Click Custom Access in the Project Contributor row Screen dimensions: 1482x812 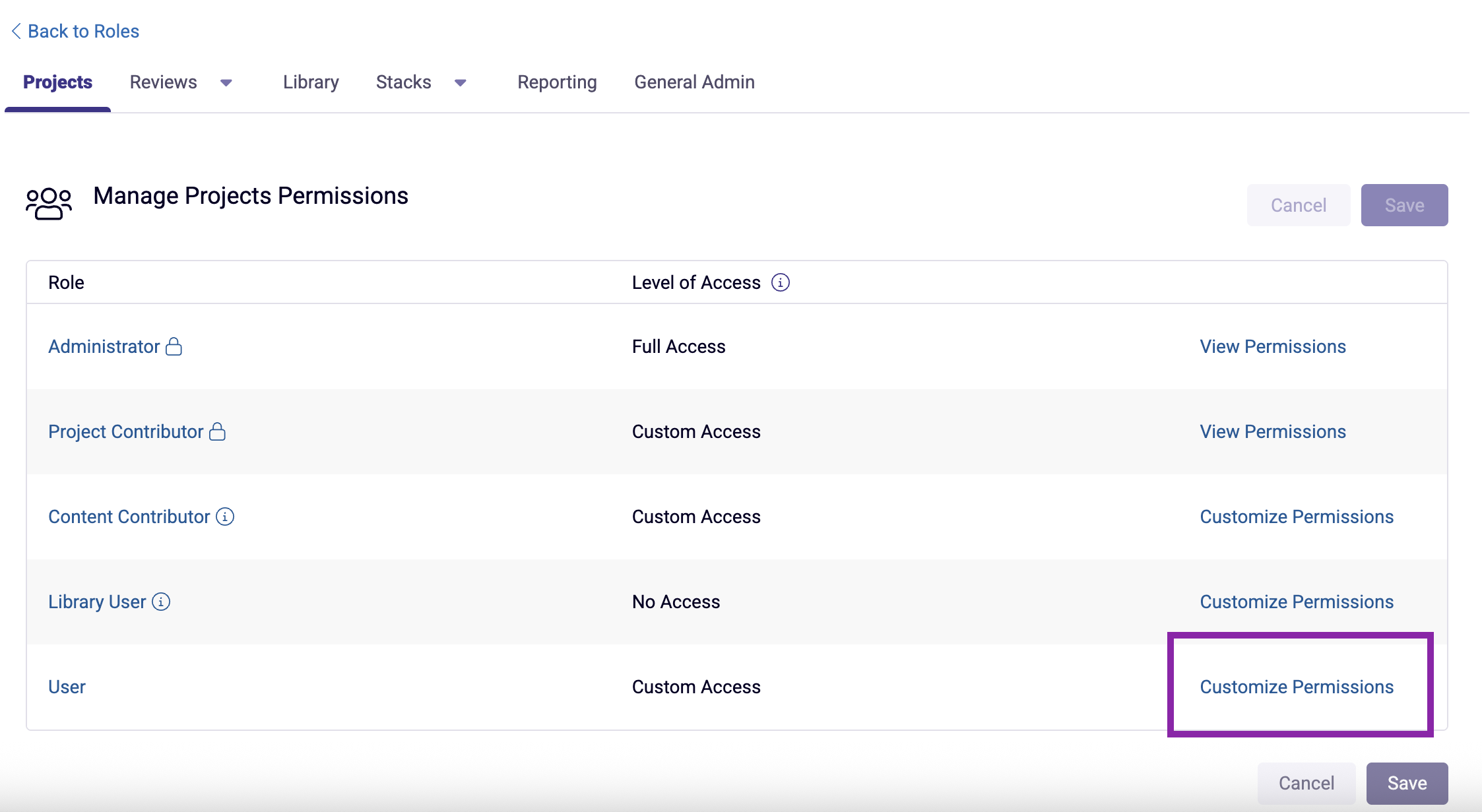point(696,431)
